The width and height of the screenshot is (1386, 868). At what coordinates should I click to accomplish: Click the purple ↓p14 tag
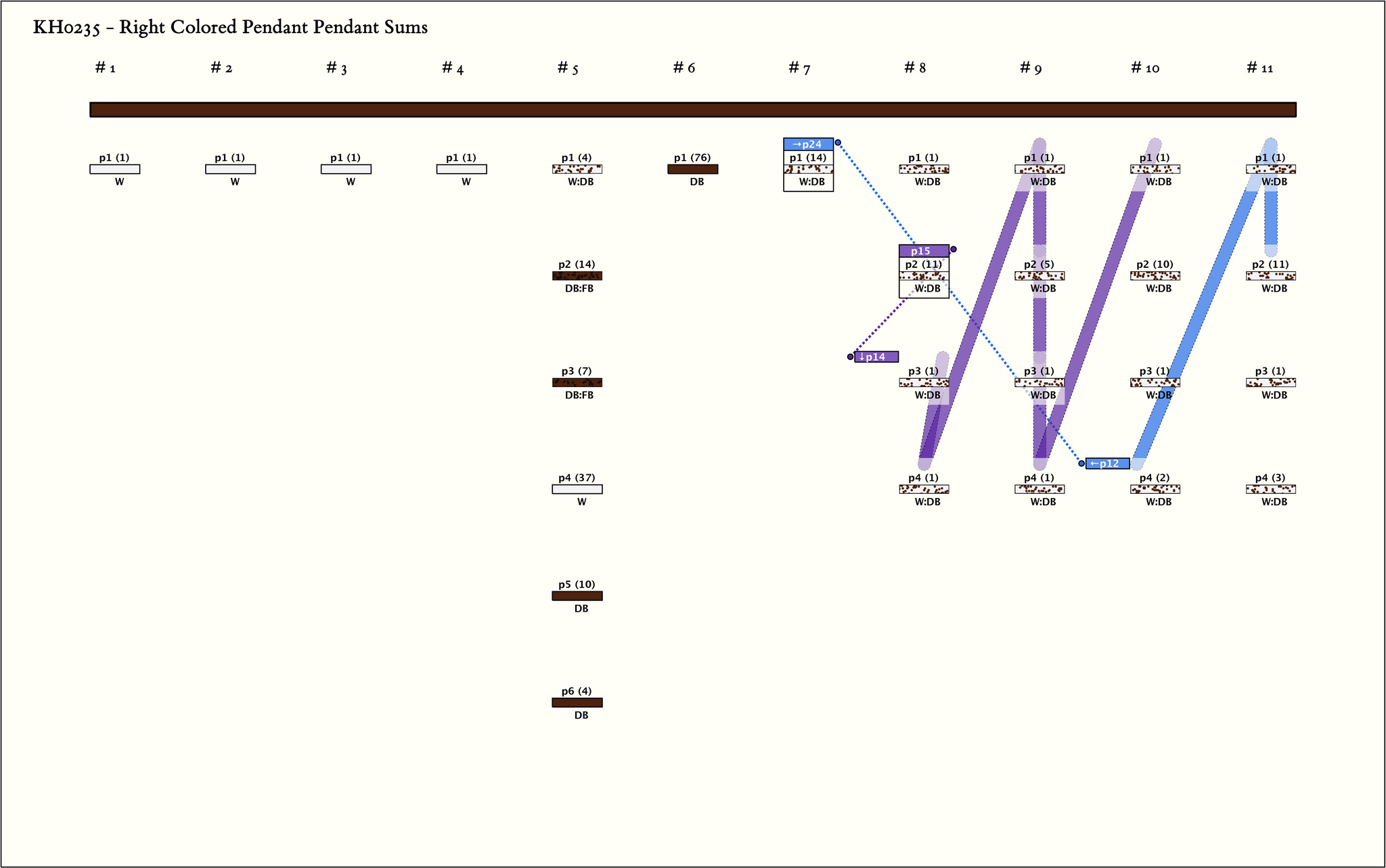pos(876,357)
